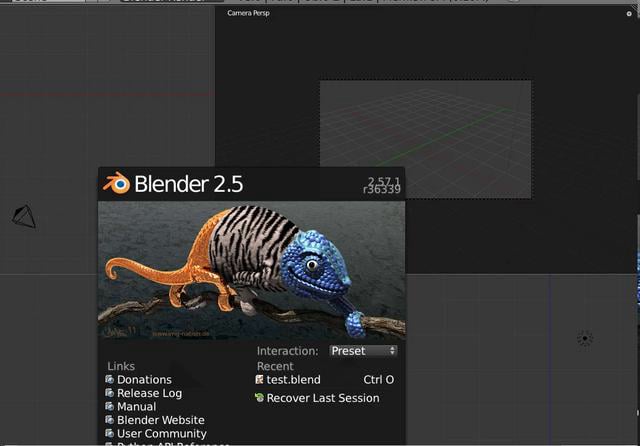640x446 pixels.
Task: Click the Camera Persp viewport label
Action: click(248, 13)
